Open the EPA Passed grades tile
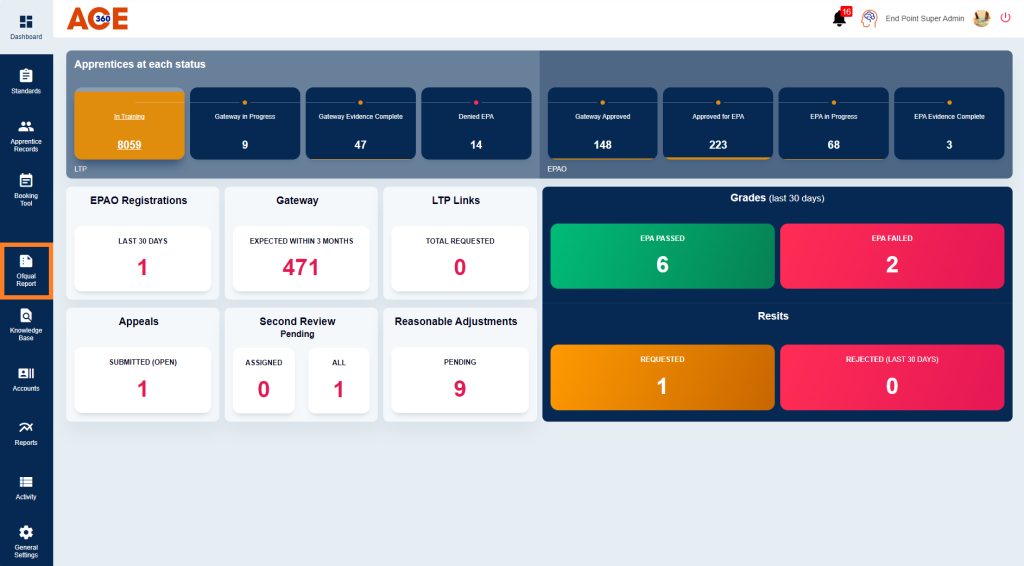The image size is (1024, 566). click(x=662, y=256)
